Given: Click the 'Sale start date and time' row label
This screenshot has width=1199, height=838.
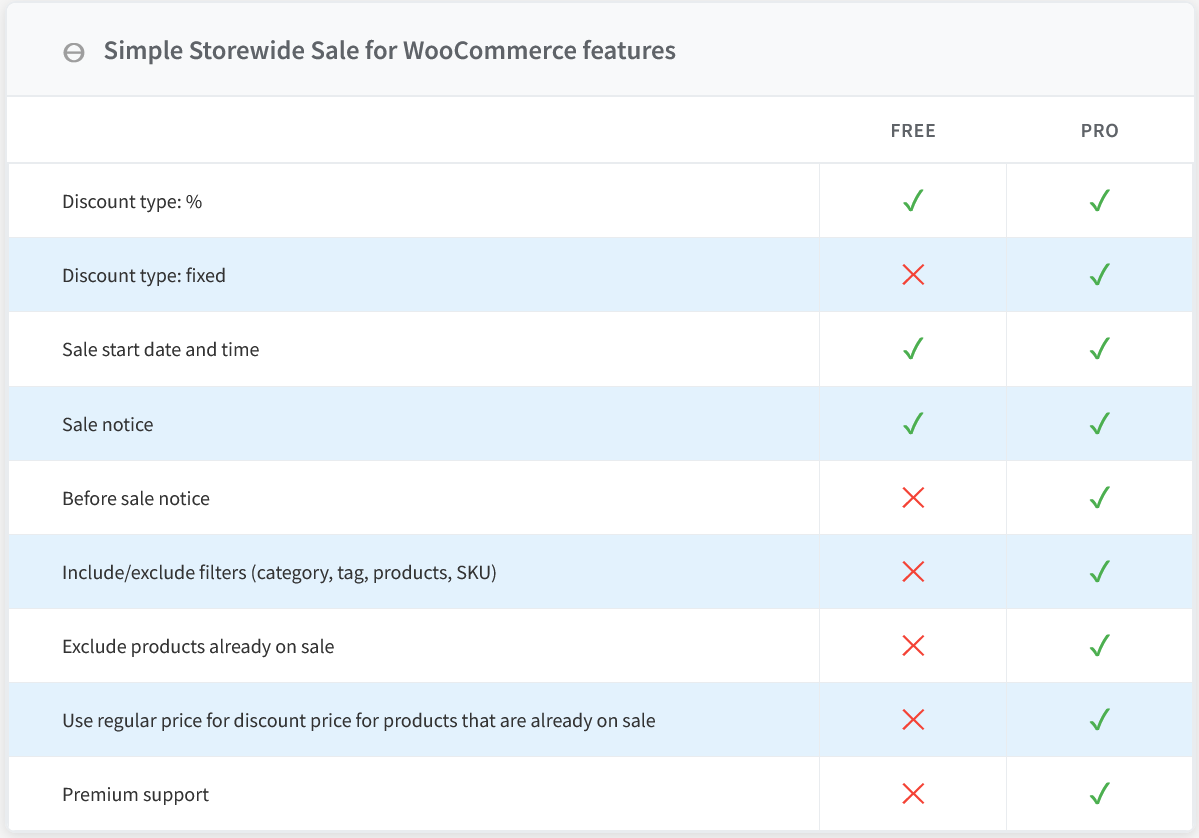Looking at the screenshot, I should (x=160, y=350).
